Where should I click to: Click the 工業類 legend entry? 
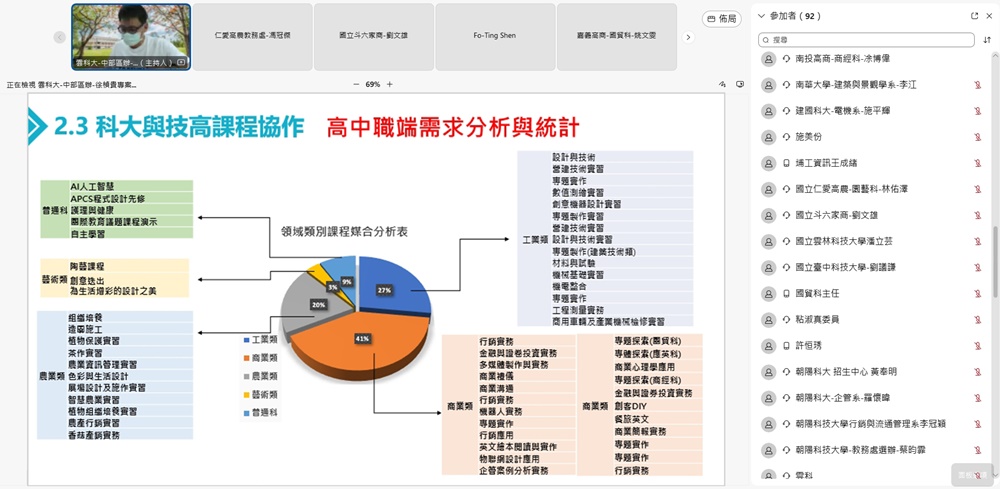click(260, 340)
